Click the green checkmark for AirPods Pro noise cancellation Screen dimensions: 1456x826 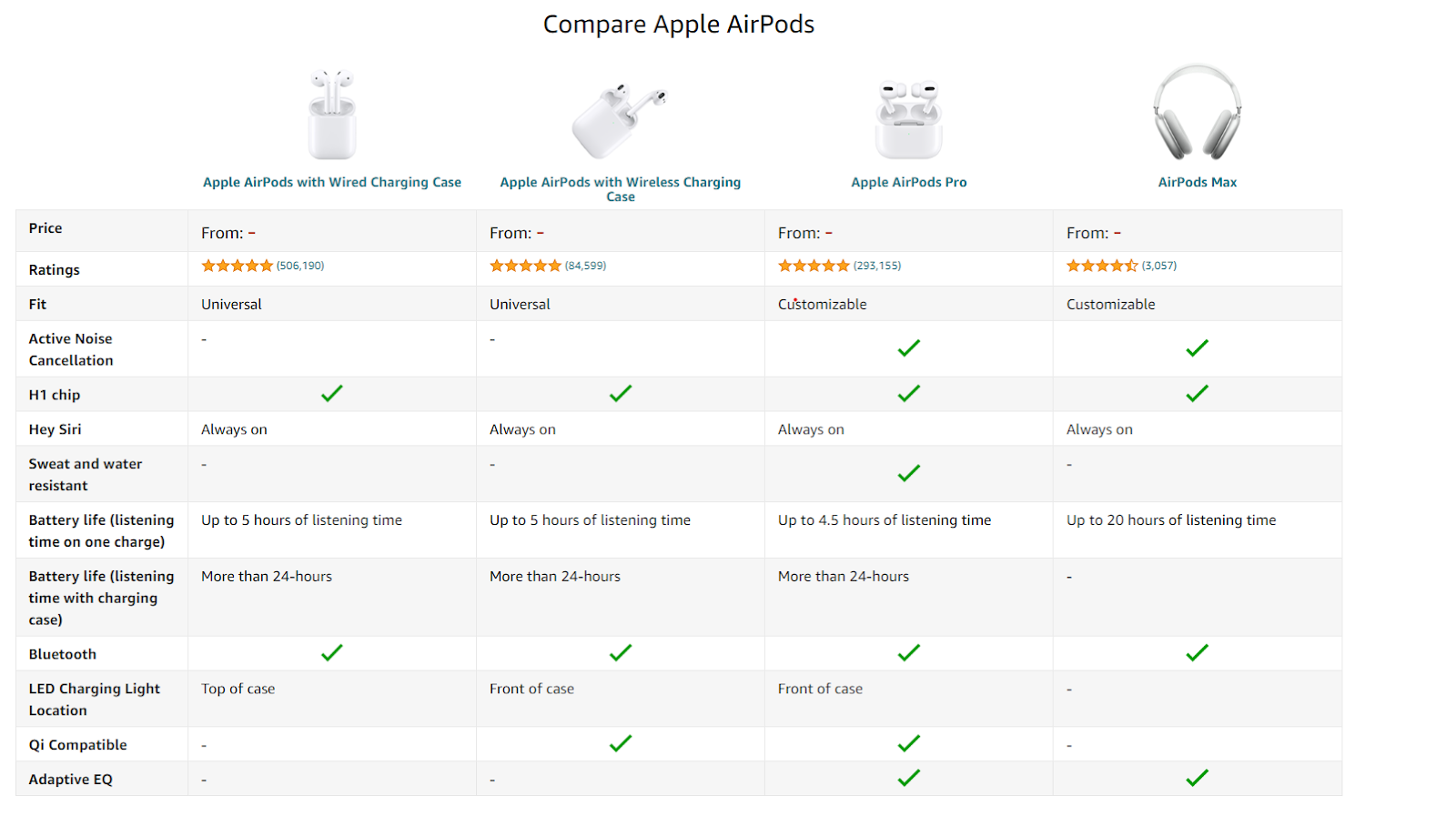(x=908, y=348)
